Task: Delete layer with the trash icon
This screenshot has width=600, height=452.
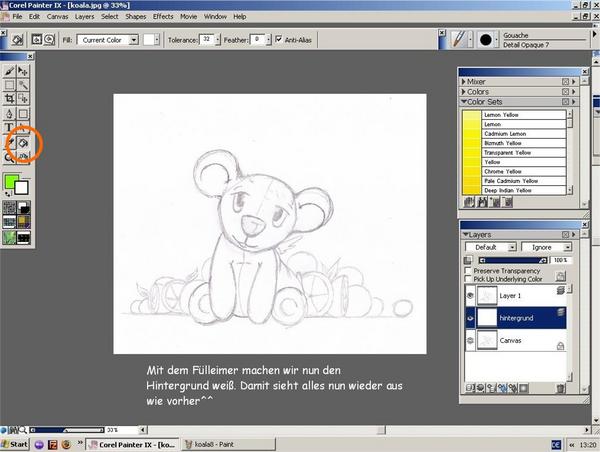Action: tap(560, 388)
